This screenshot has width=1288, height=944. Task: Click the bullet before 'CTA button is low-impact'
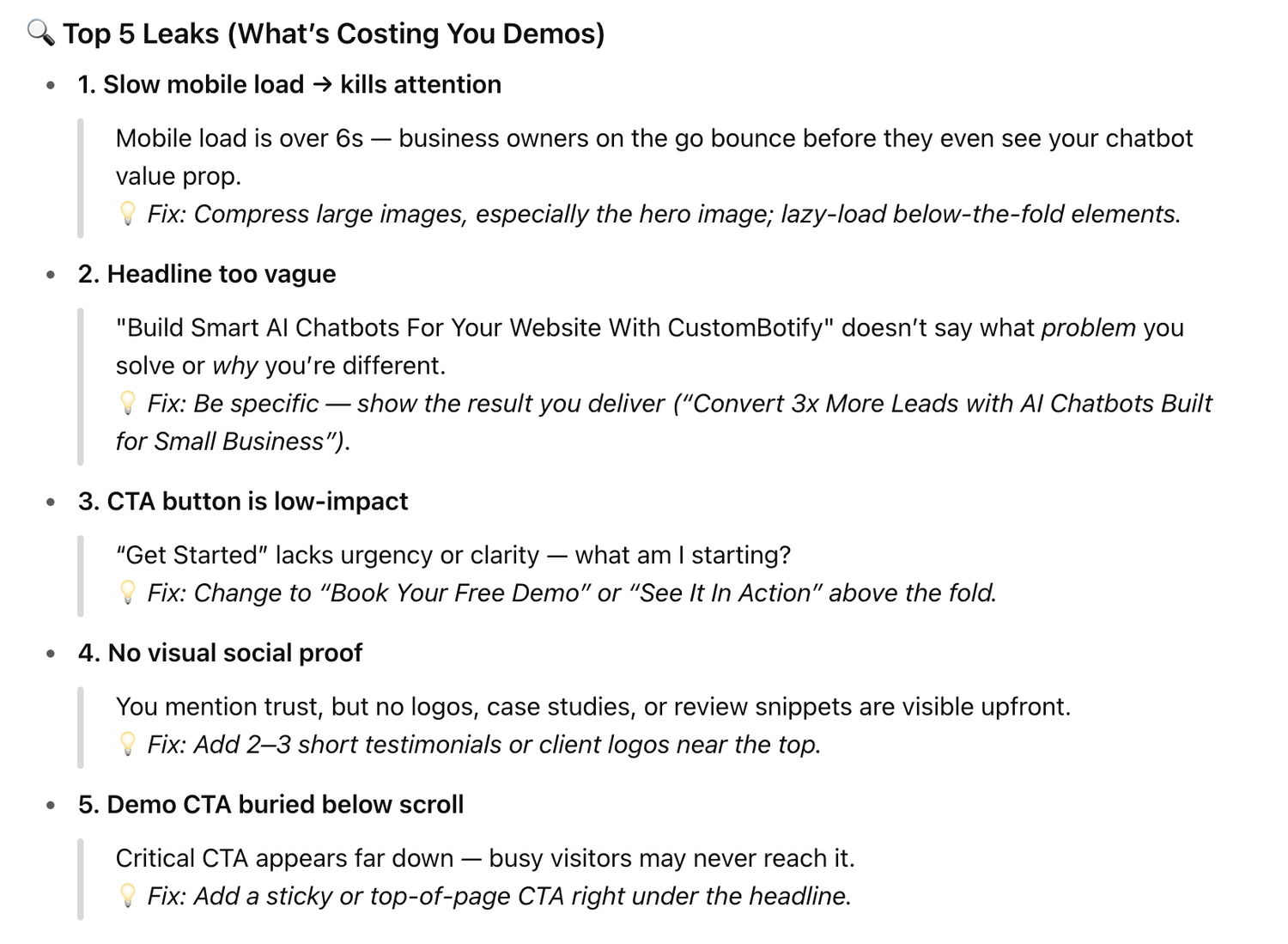click(52, 502)
